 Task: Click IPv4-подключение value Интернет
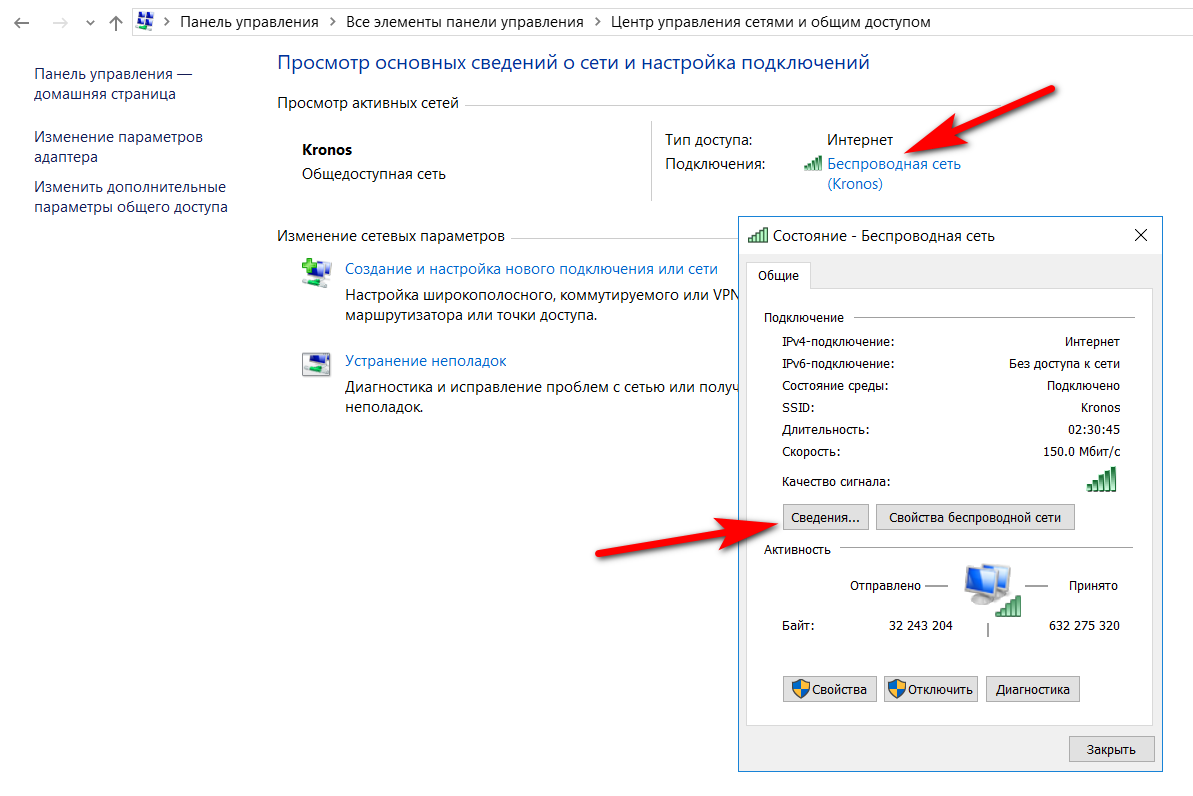1092,342
